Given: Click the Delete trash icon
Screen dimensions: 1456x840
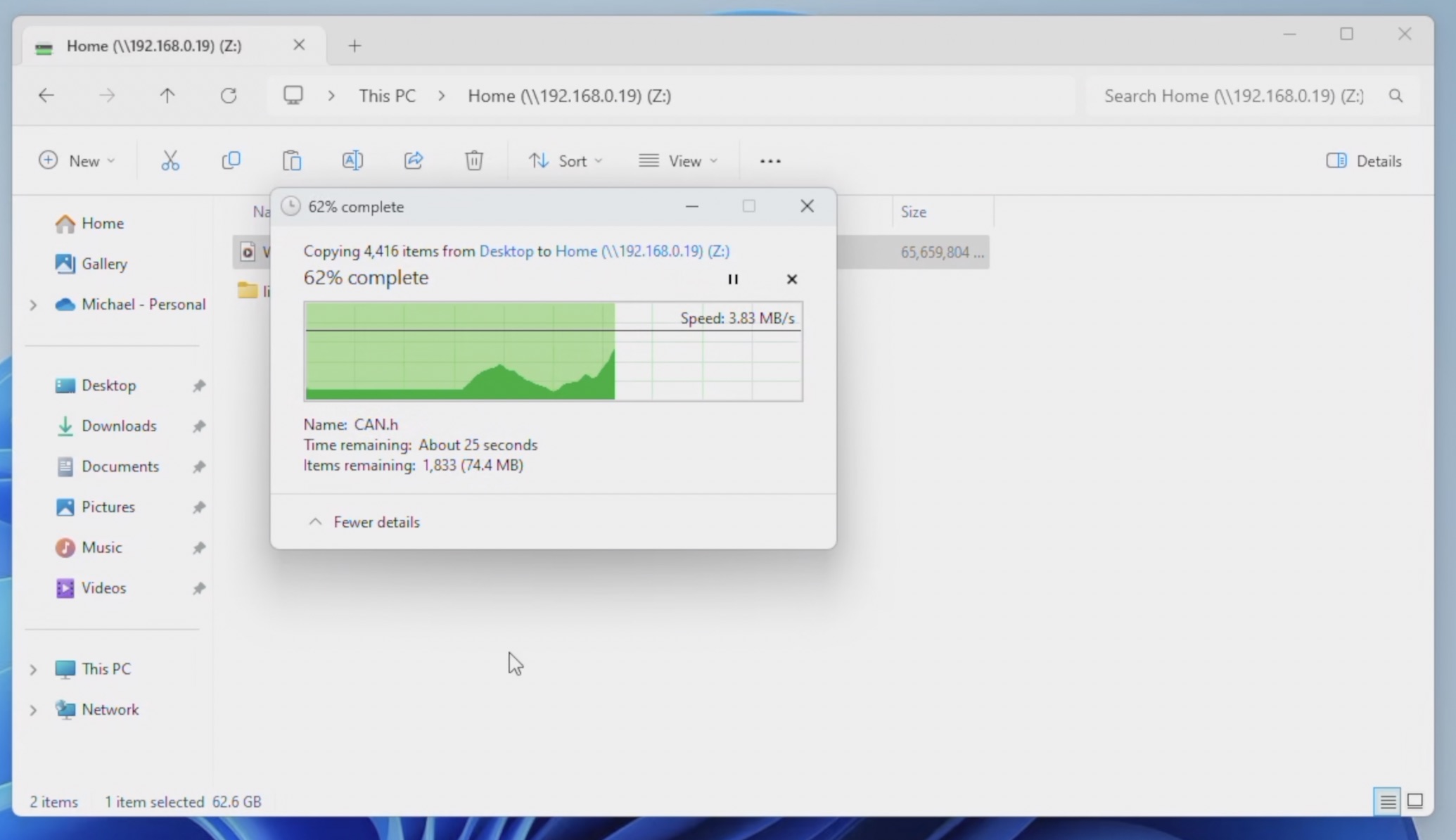Looking at the screenshot, I should [x=474, y=161].
